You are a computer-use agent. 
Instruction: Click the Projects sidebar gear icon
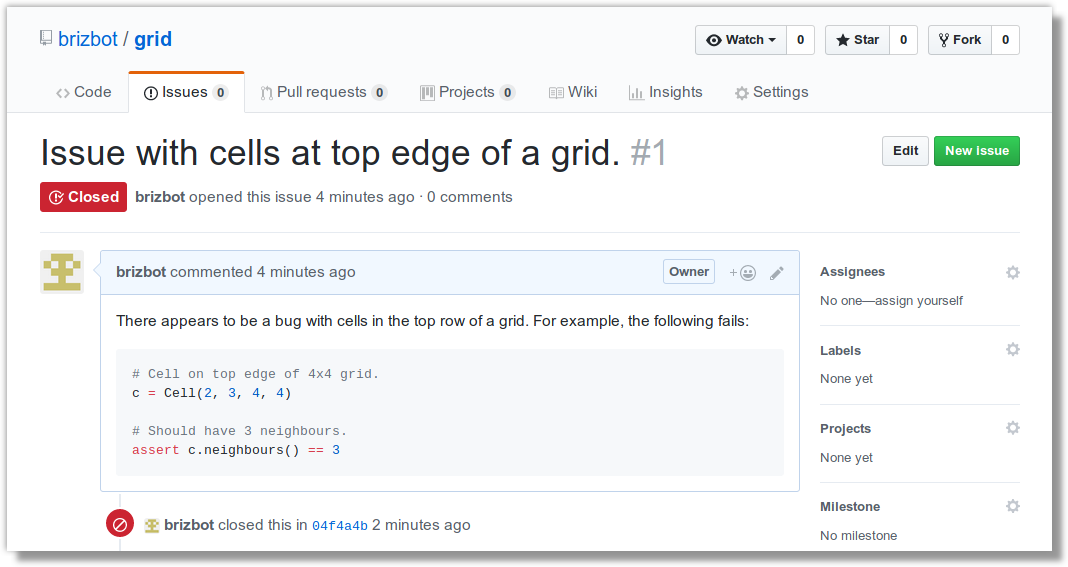[1012, 428]
